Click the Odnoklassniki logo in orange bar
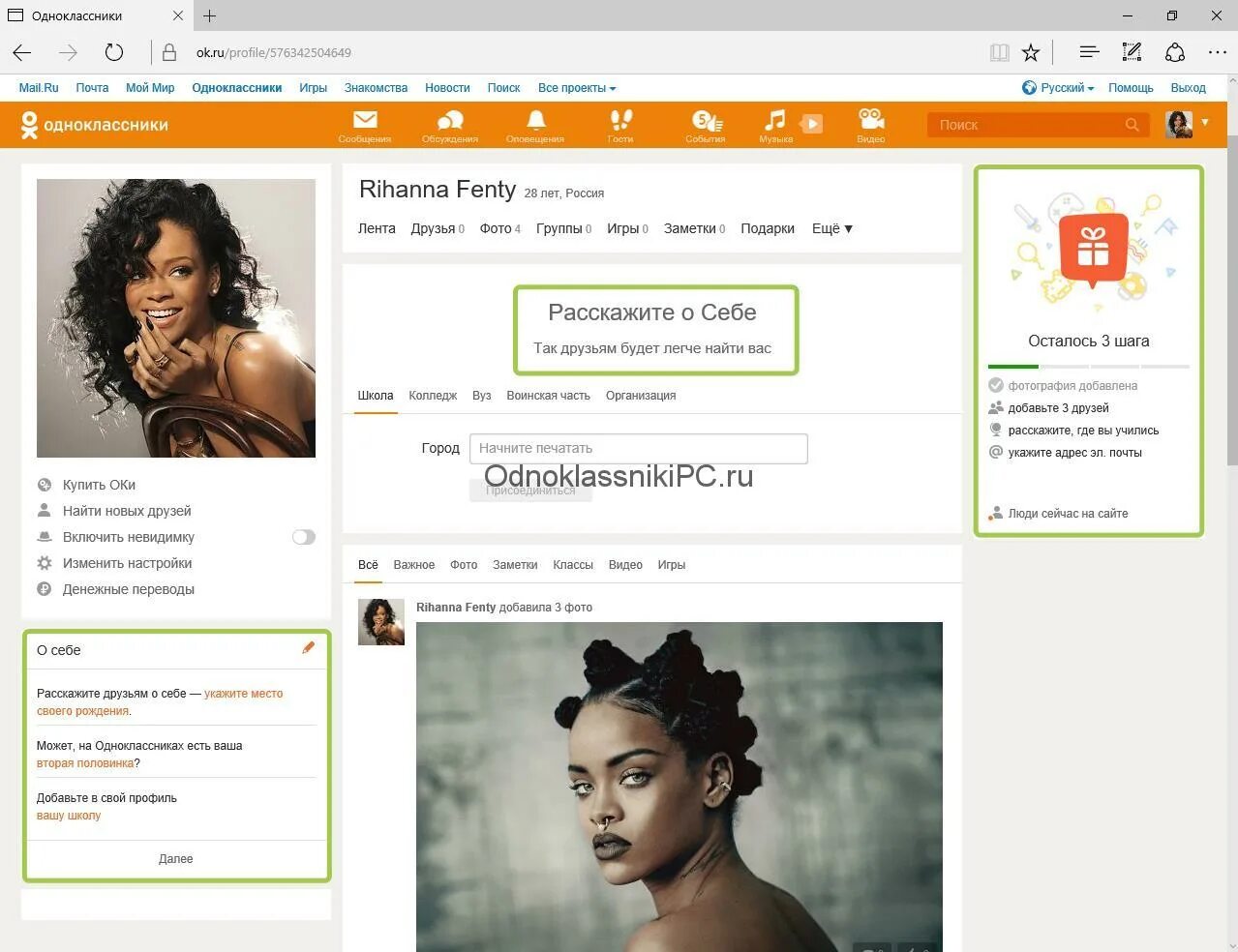Viewport: 1238px width, 952px height. pos(94,125)
